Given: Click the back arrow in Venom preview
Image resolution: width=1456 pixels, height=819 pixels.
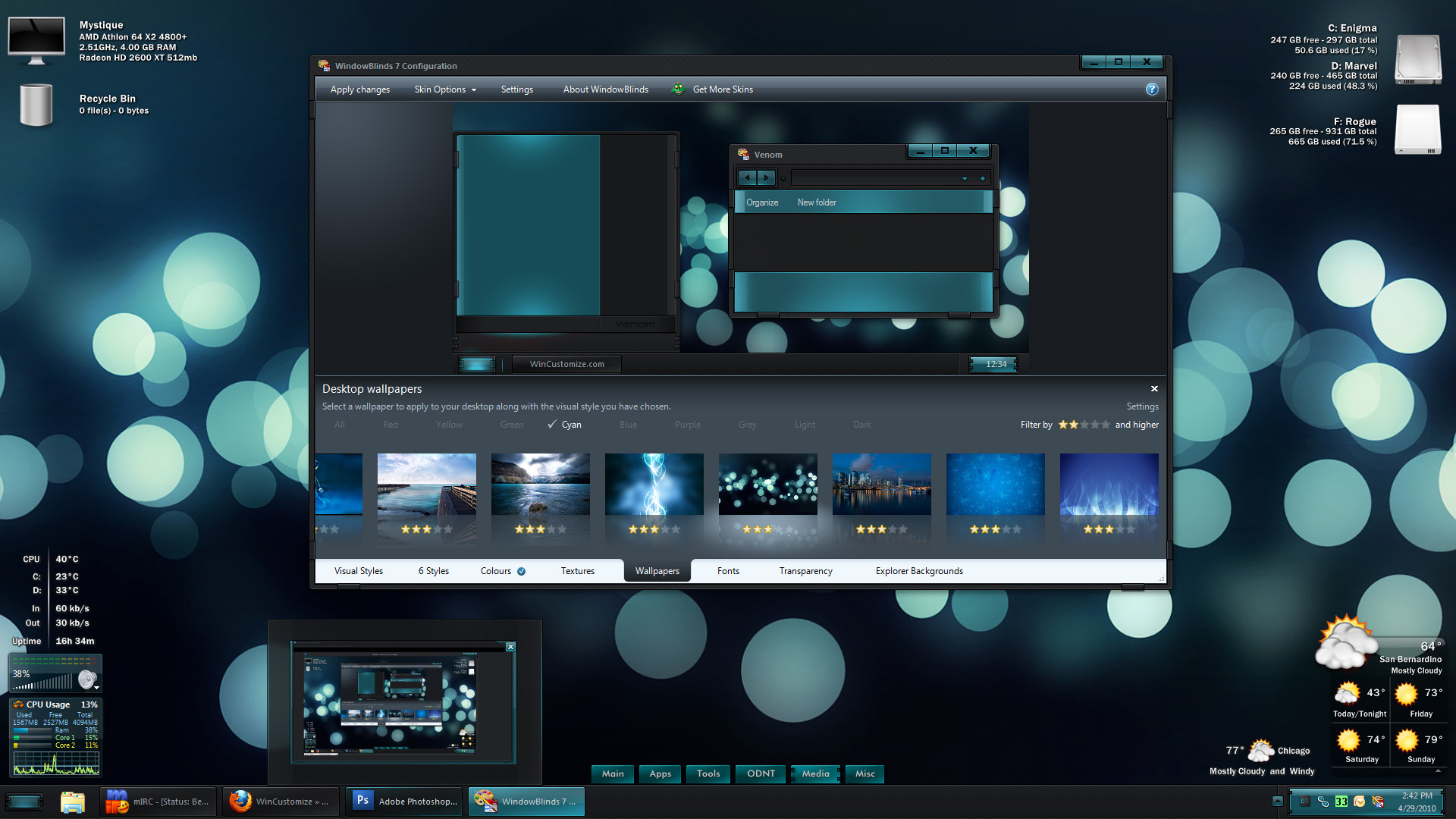Looking at the screenshot, I should (747, 178).
